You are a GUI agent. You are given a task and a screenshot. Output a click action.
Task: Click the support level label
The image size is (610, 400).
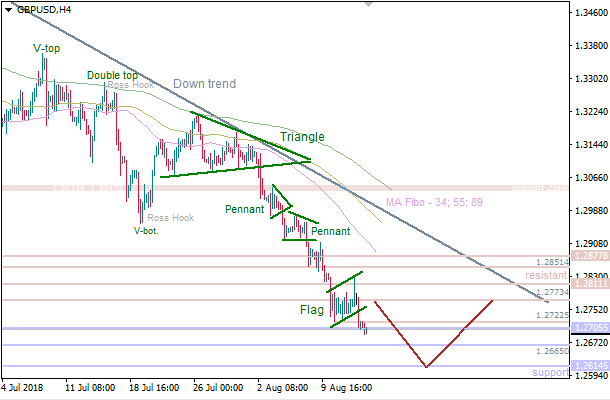click(548, 372)
